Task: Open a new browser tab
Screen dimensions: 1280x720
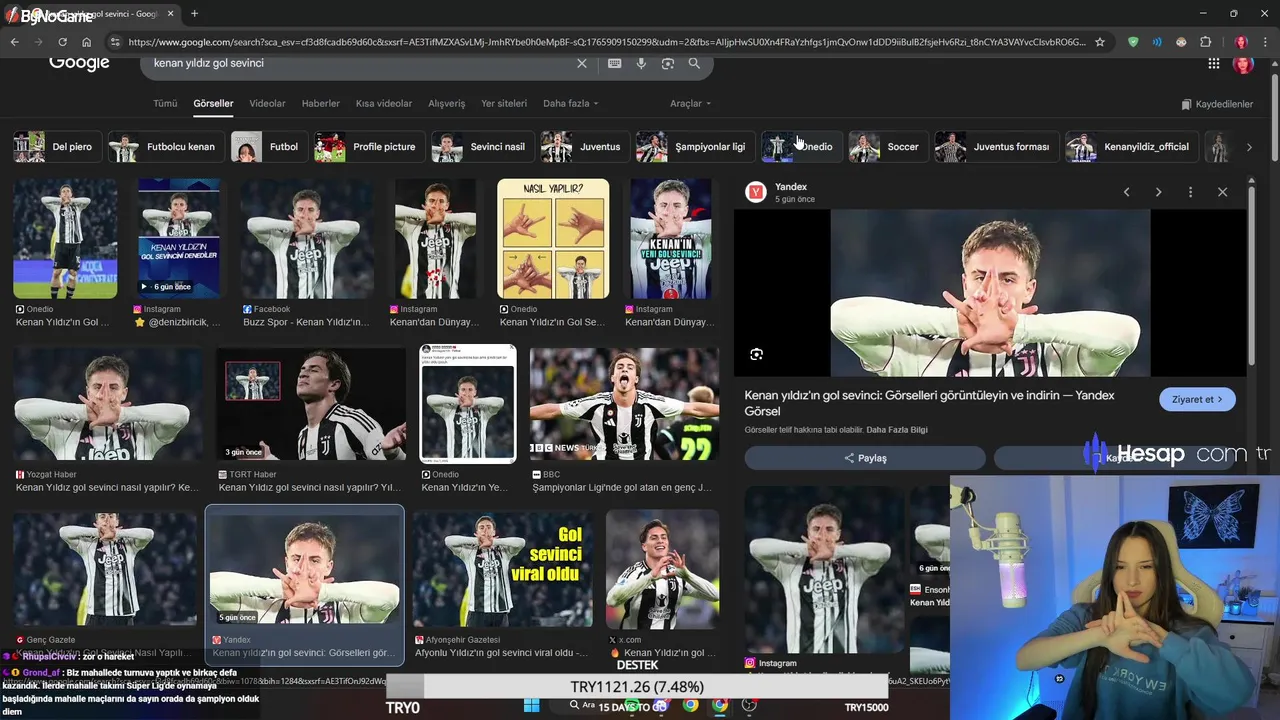Action: coord(194,14)
